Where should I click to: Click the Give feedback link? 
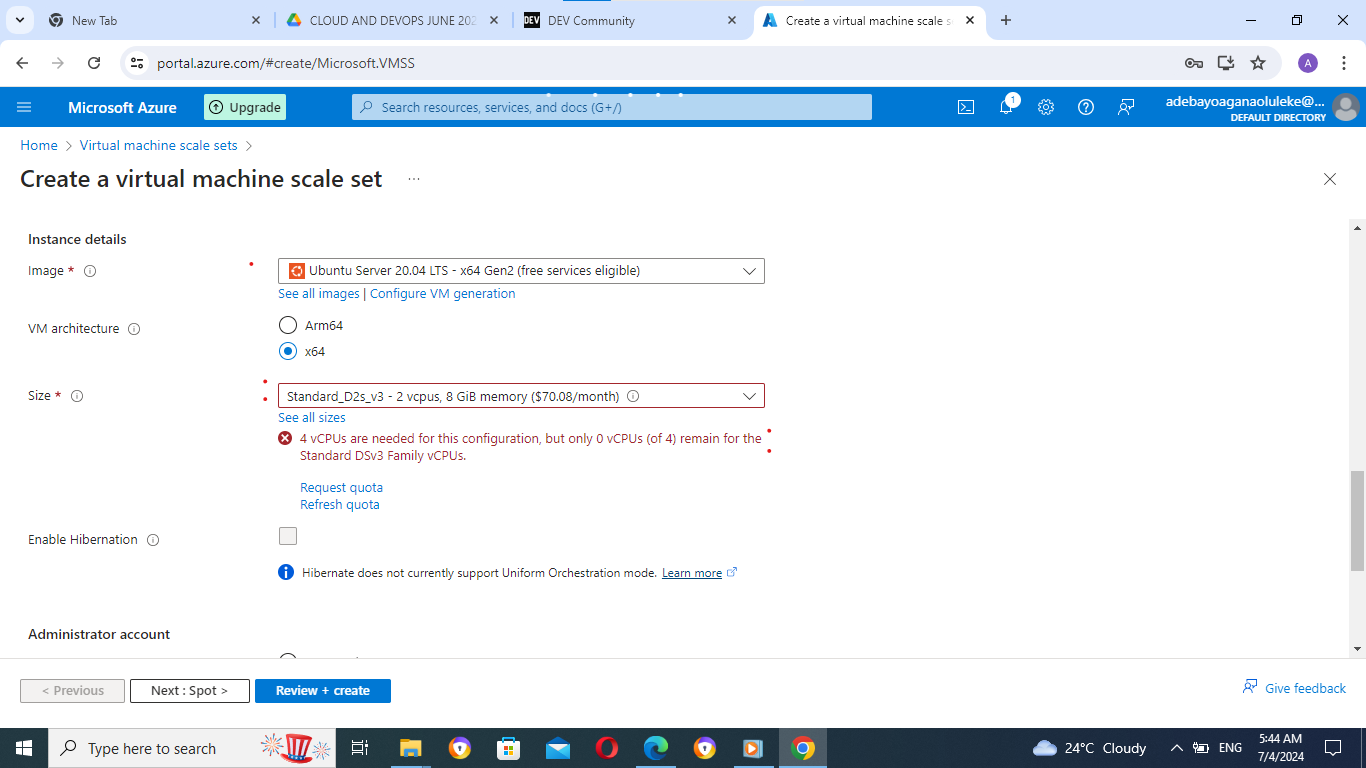pos(1294,688)
